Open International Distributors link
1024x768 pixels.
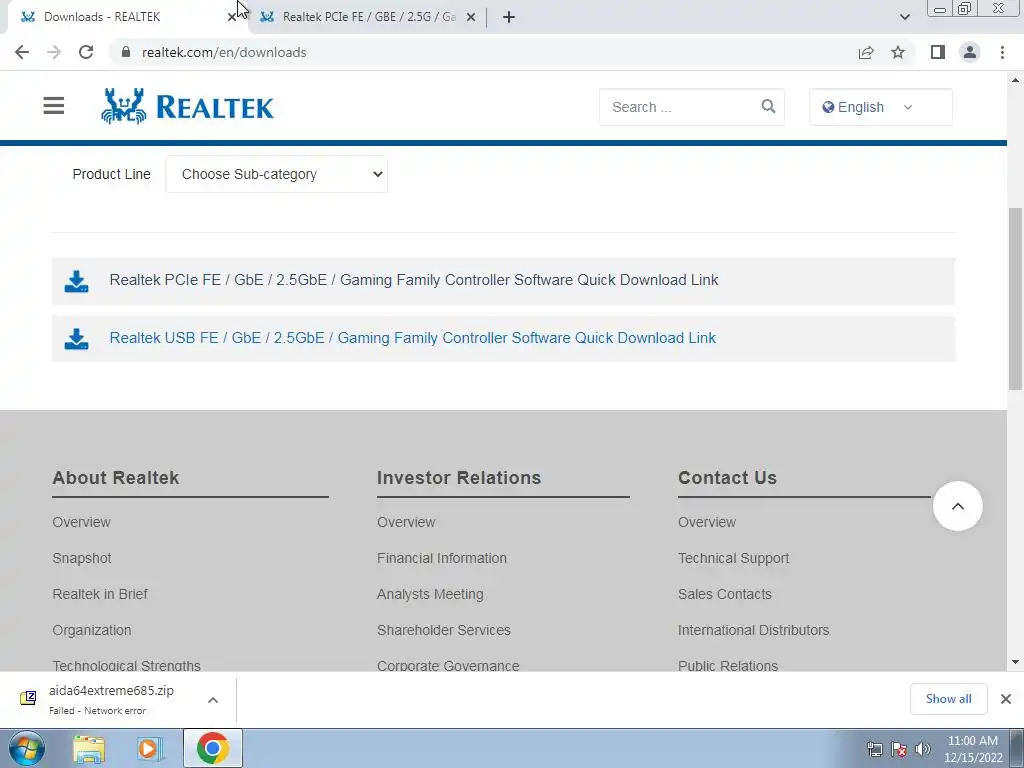[754, 630]
